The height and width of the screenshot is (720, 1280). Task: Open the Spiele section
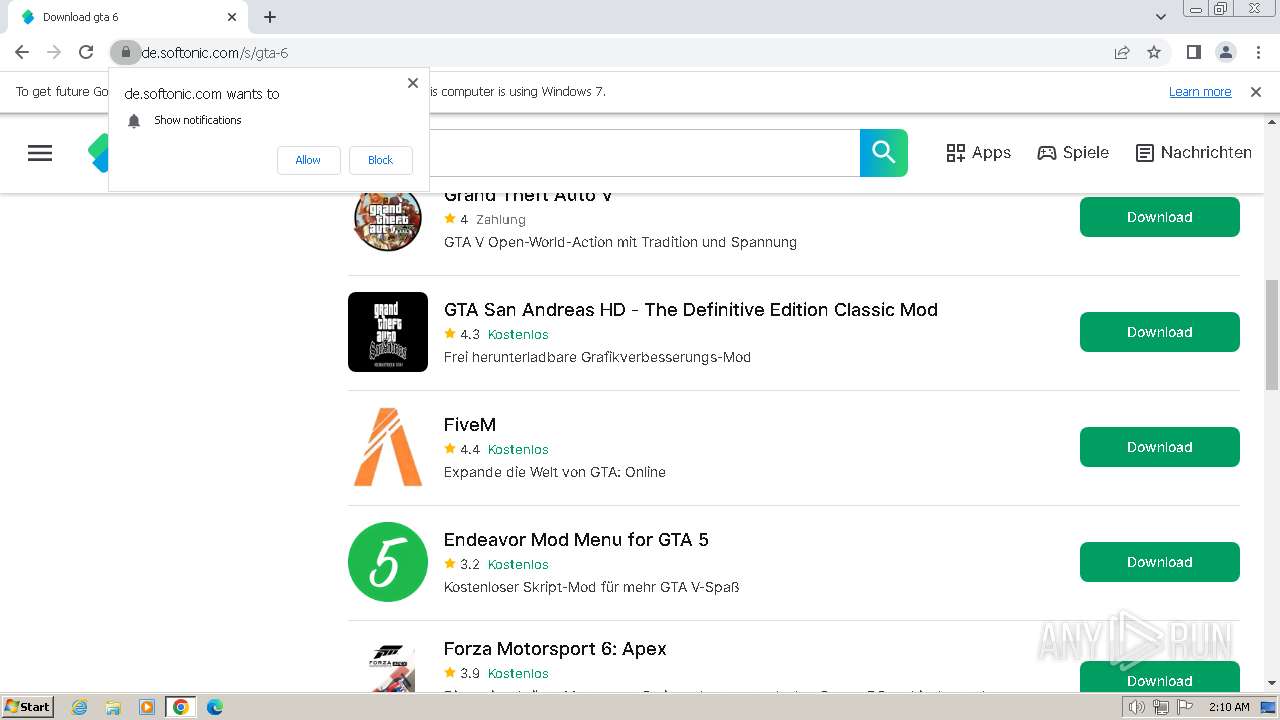click(1073, 153)
